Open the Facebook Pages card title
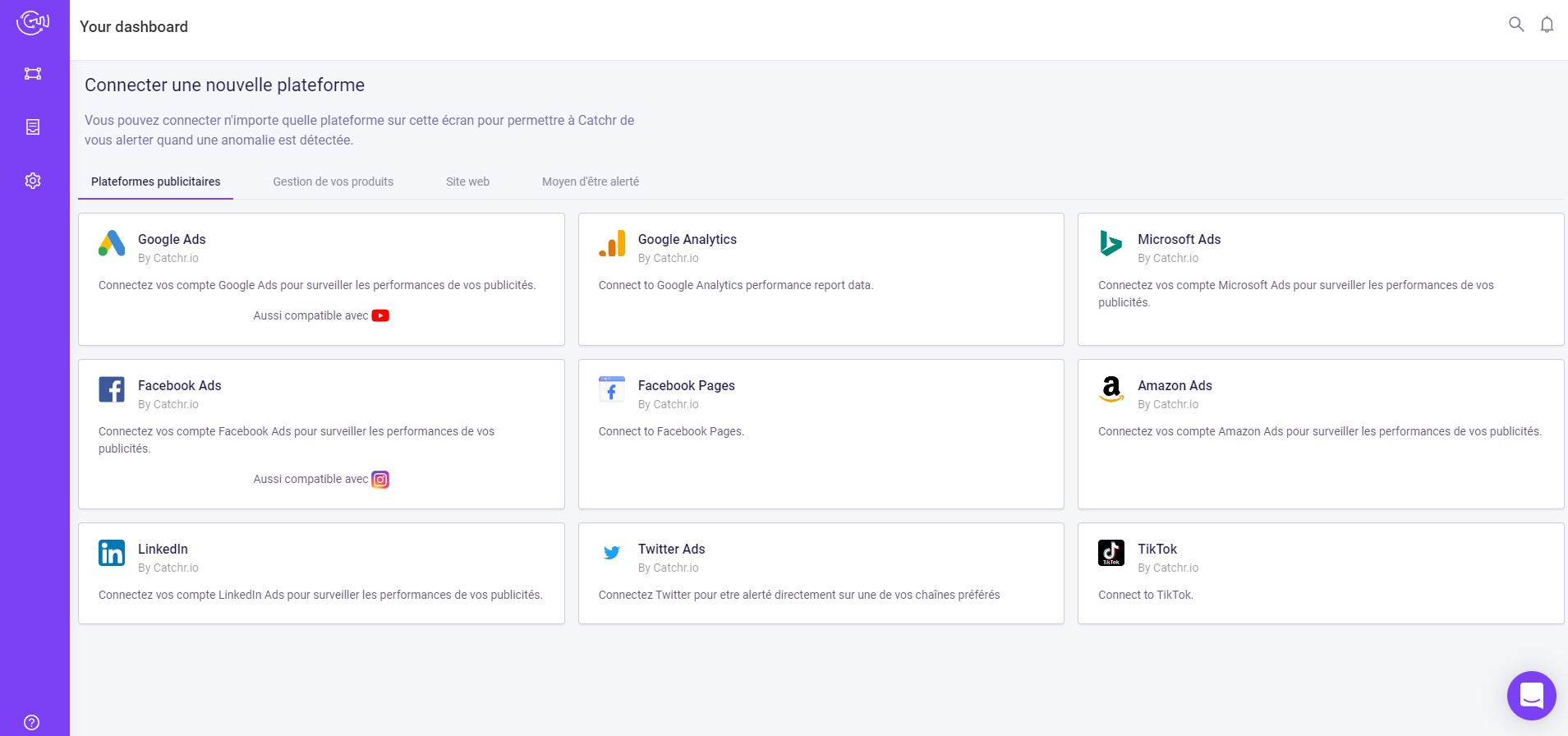Image resolution: width=1568 pixels, height=736 pixels. (x=687, y=385)
